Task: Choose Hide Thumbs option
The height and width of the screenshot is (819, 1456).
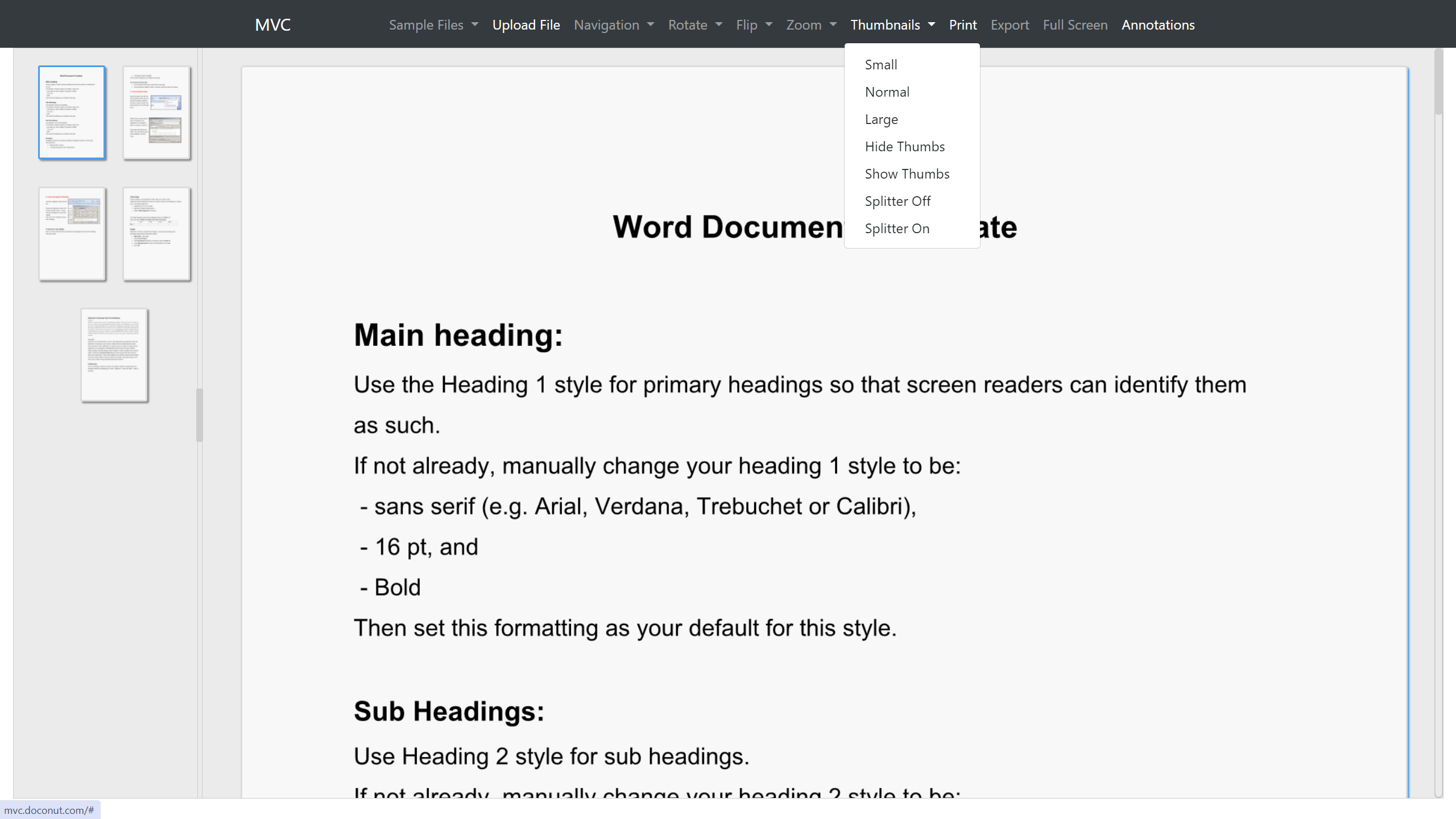Action: pos(912,147)
